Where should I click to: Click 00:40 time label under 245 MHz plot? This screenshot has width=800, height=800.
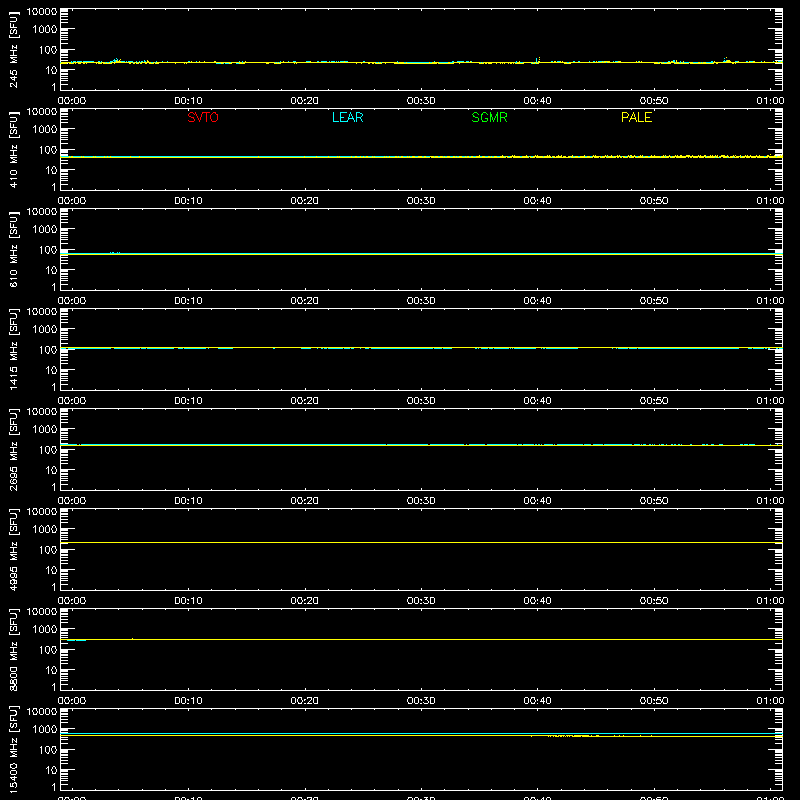[x=537, y=101]
